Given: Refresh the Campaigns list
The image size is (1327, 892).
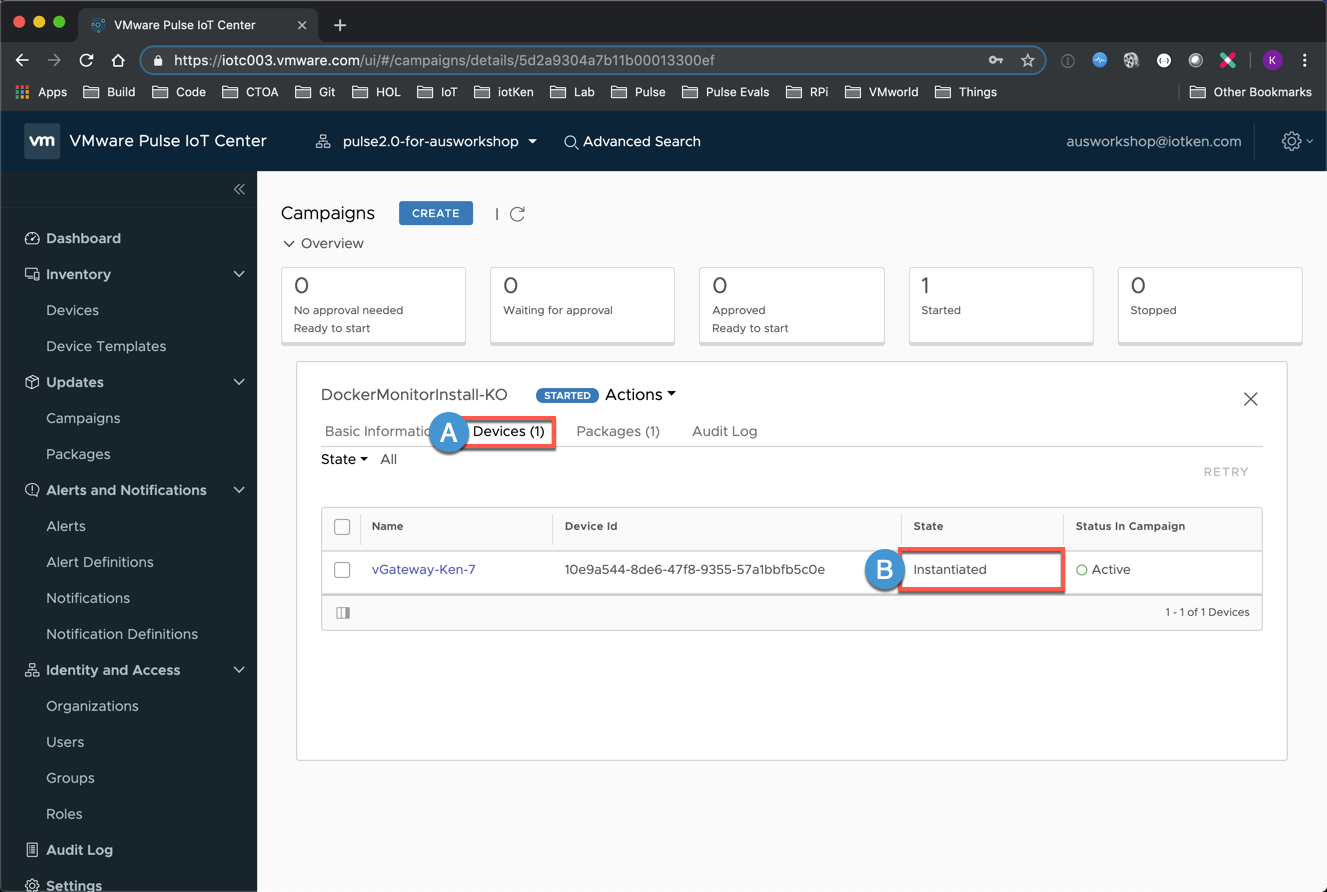Looking at the screenshot, I should (517, 214).
